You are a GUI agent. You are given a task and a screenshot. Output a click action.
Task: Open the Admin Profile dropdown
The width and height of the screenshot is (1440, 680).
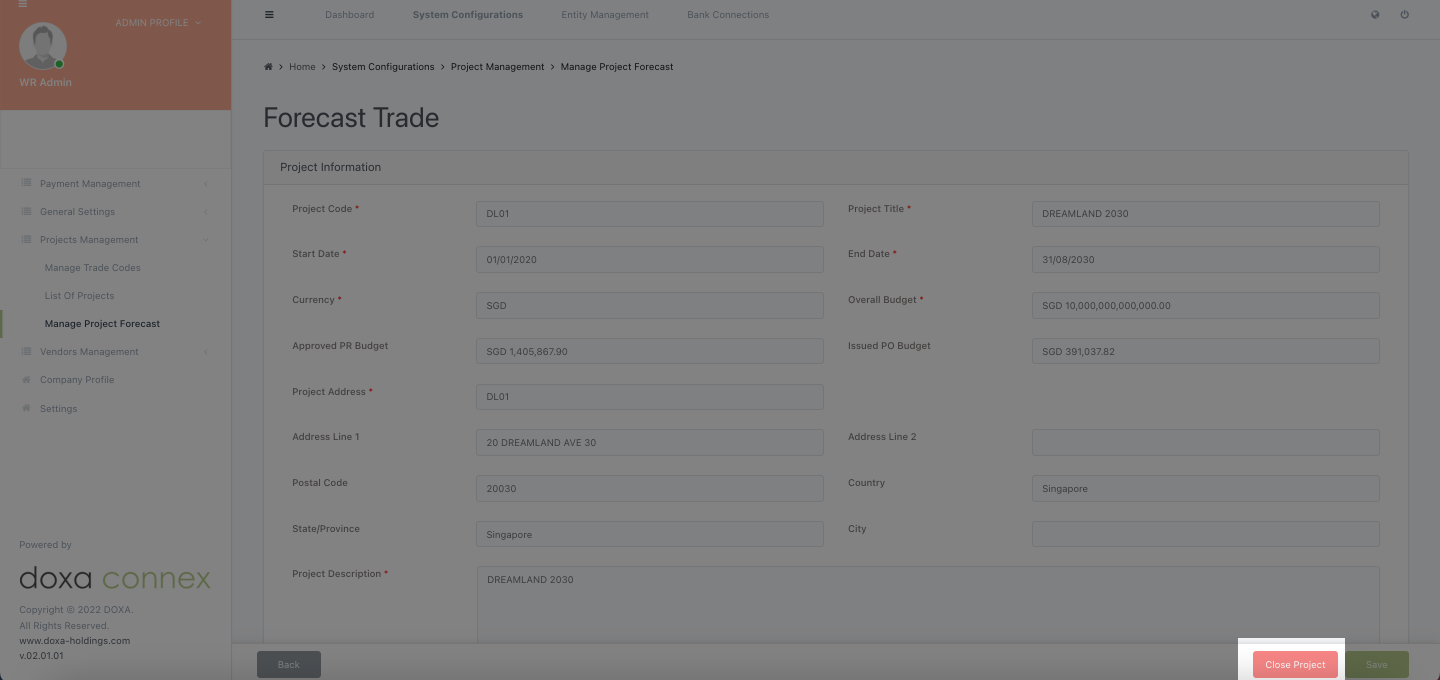[158, 23]
